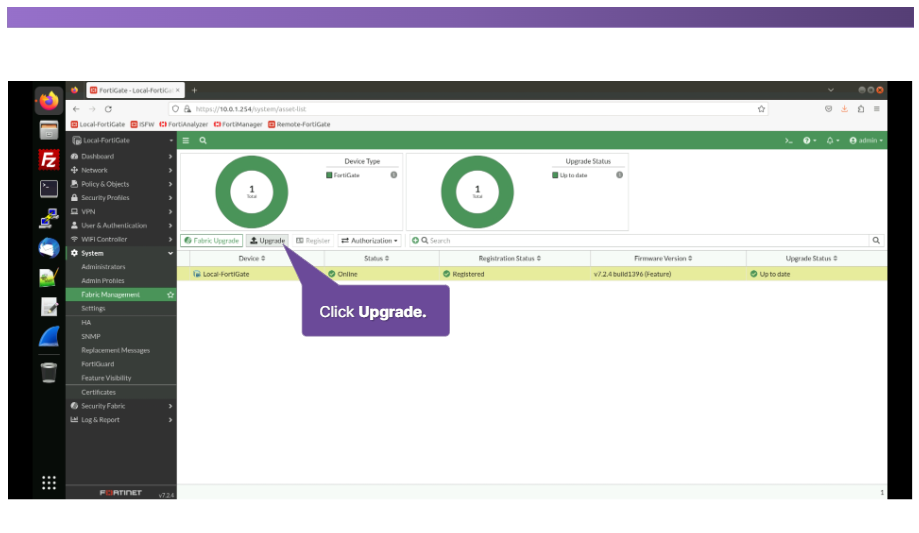Expand the Security Profiles menu
Image resolution: width=919 pixels, height=533 pixels.
point(121,198)
